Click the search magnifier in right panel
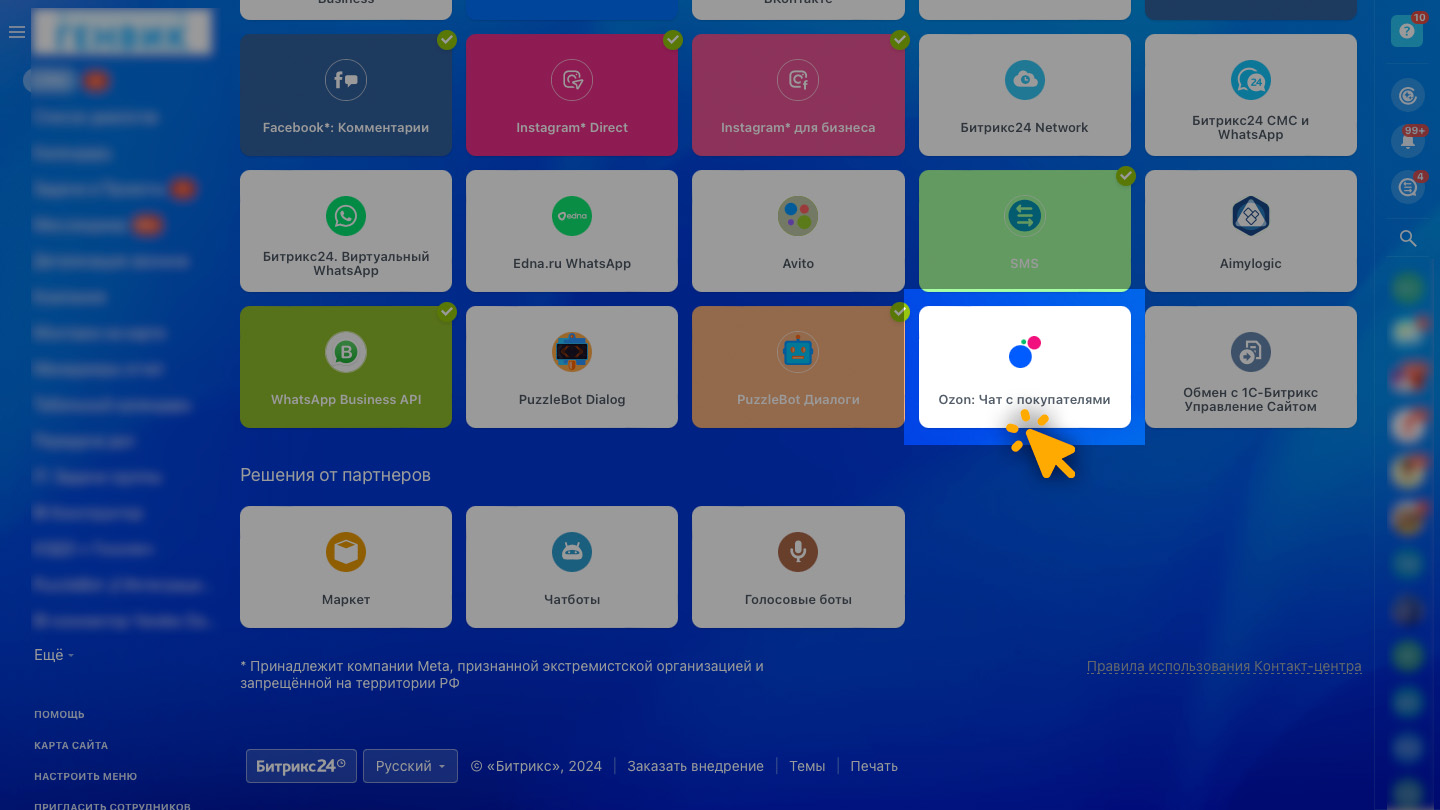The height and width of the screenshot is (810, 1440). (x=1408, y=238)
